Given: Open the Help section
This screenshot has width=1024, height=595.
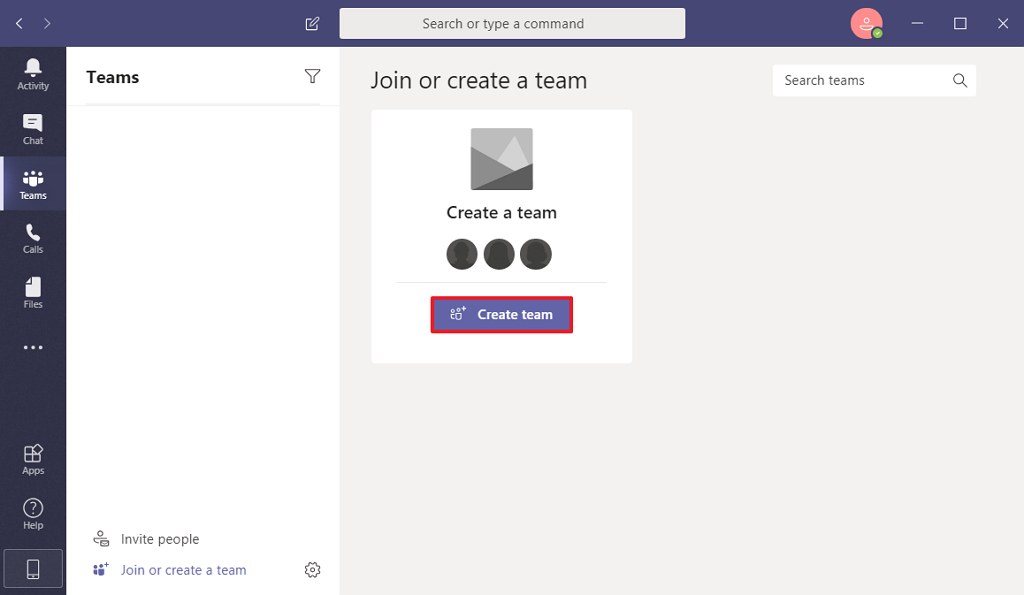Looking at the screenshot, I should click(x=33, y=513).
